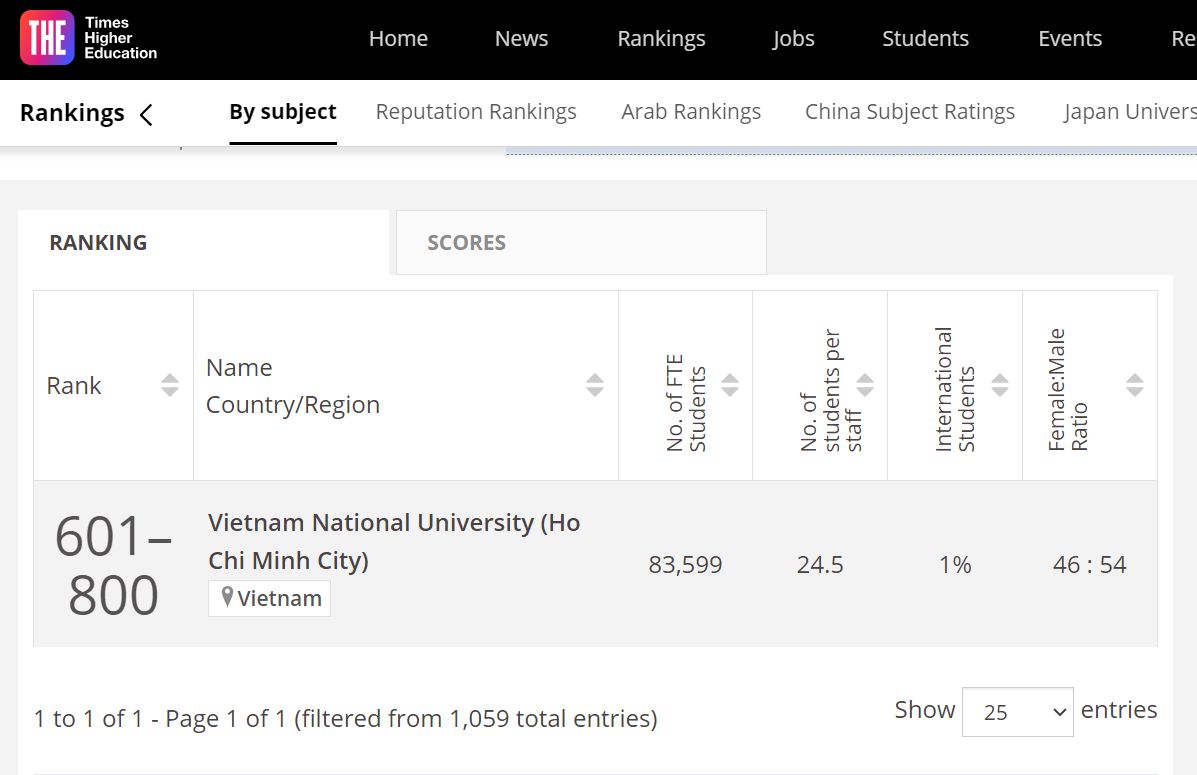Open Rankings in the top navigation
The width and height of the screenshot is (1197, 775).
pyautogui.click(x=661, y=39)
